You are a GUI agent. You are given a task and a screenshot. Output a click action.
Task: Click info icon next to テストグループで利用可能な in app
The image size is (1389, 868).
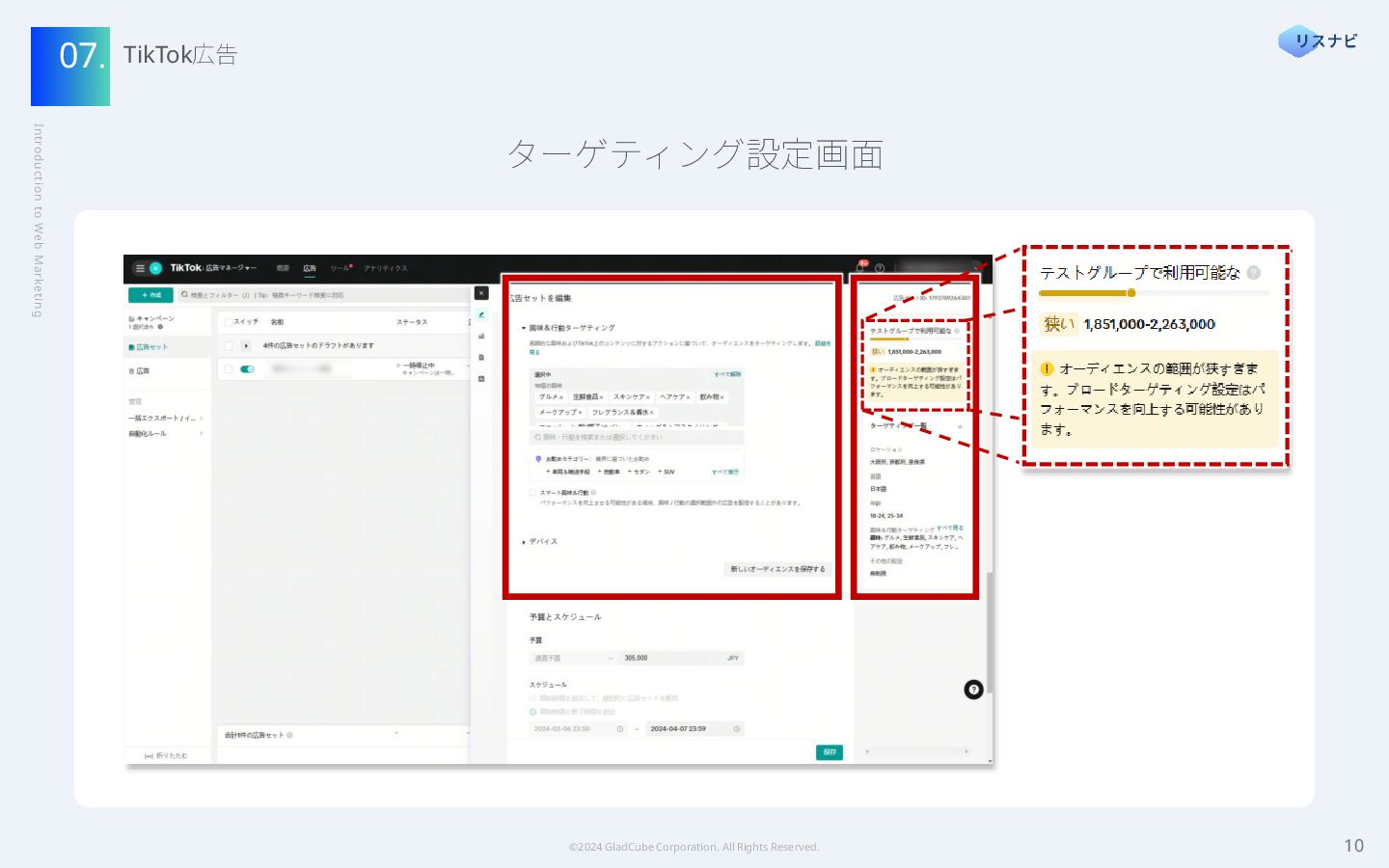pos(957,331)
